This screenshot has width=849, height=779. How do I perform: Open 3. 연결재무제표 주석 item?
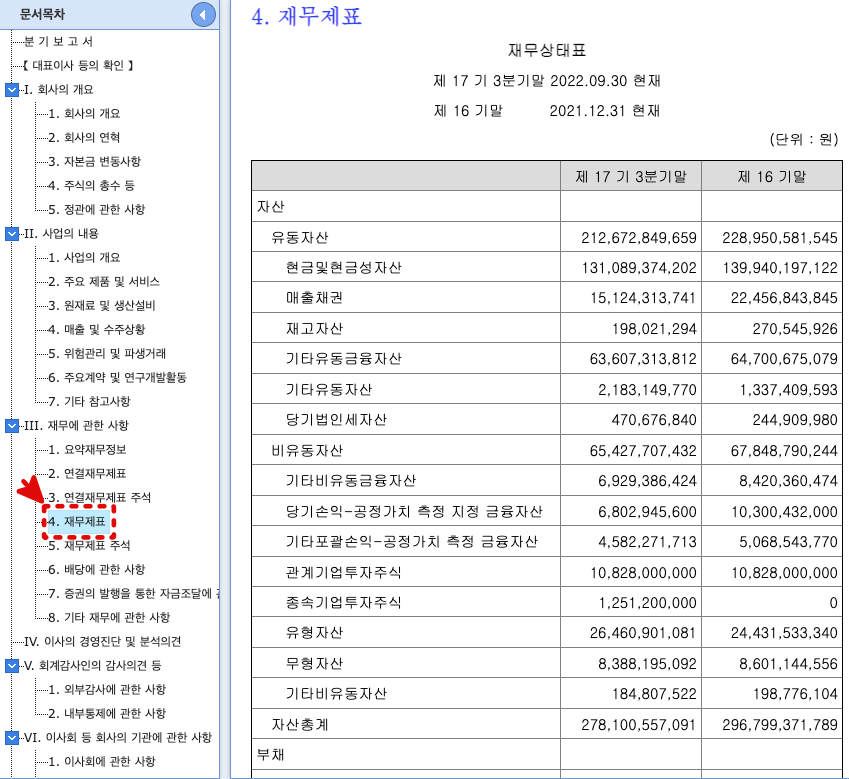(x=99, y=497)
